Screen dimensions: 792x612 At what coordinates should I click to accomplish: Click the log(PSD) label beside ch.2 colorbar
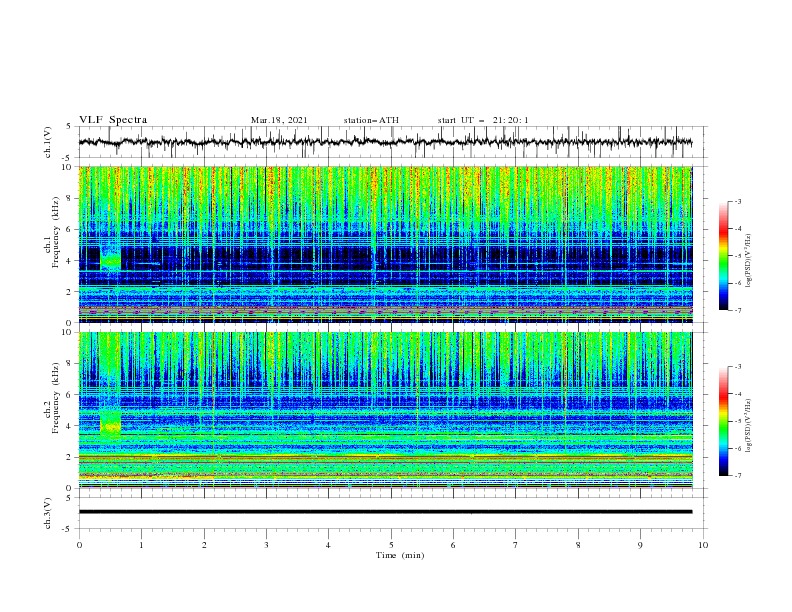click(x=749, y=426)
